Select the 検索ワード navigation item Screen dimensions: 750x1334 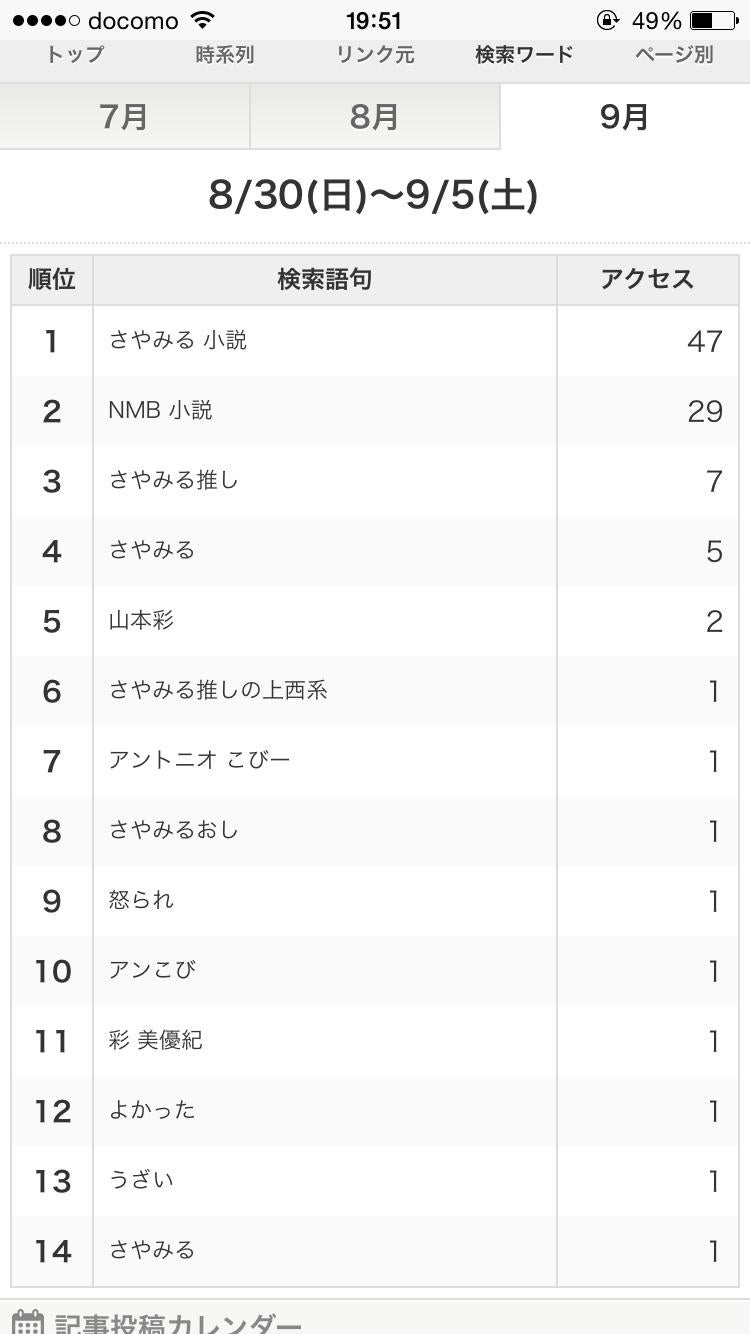click(524, 55)
